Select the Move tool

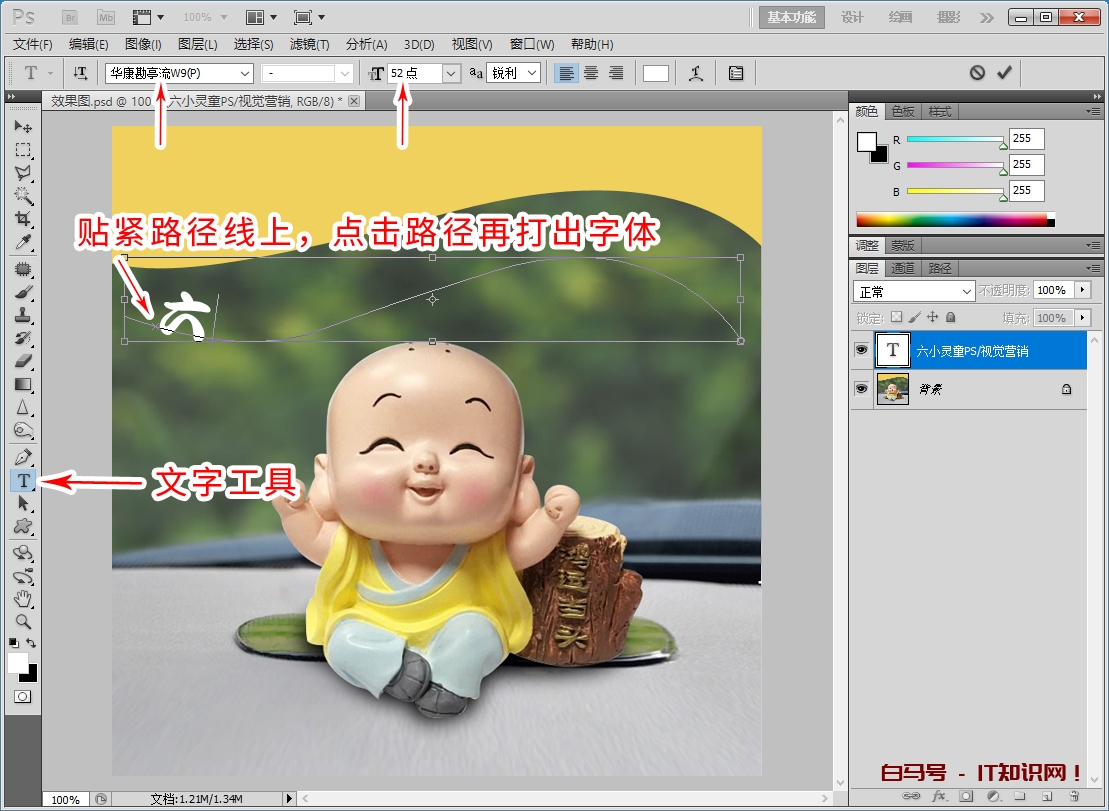click(22, 126)
